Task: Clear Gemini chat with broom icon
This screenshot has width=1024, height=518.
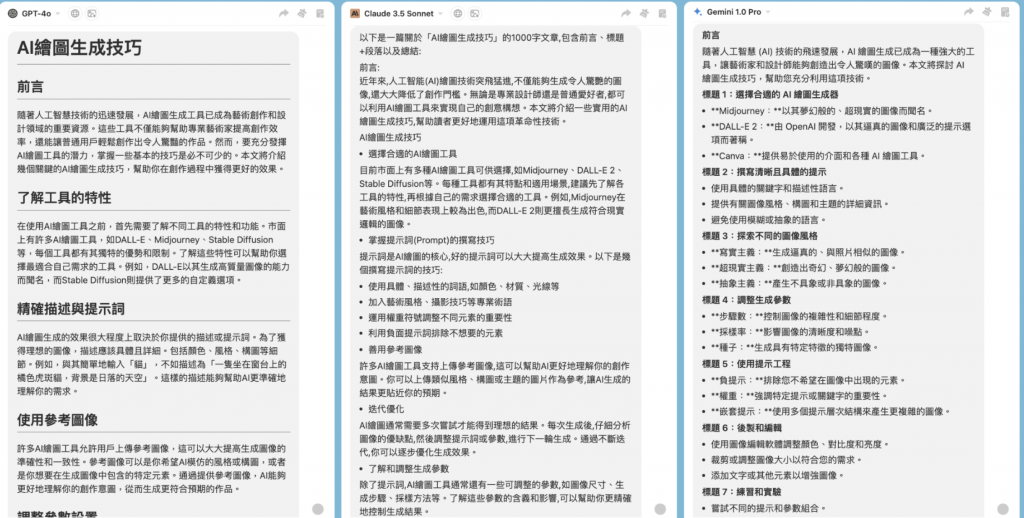Action: 987,12
